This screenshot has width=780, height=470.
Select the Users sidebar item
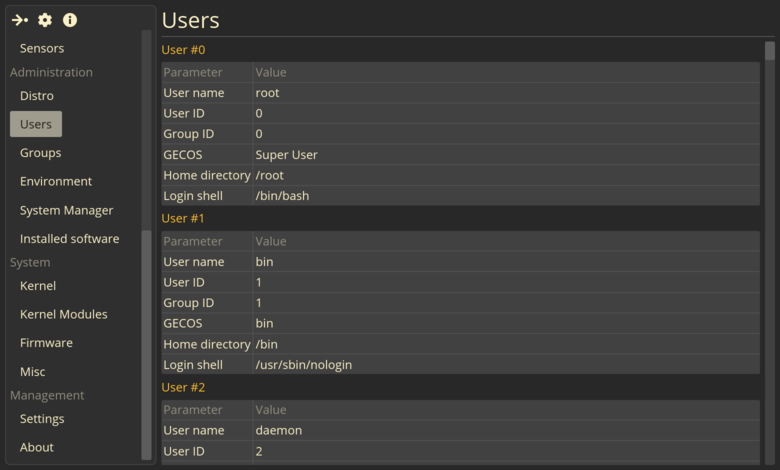tap(36, 124)
